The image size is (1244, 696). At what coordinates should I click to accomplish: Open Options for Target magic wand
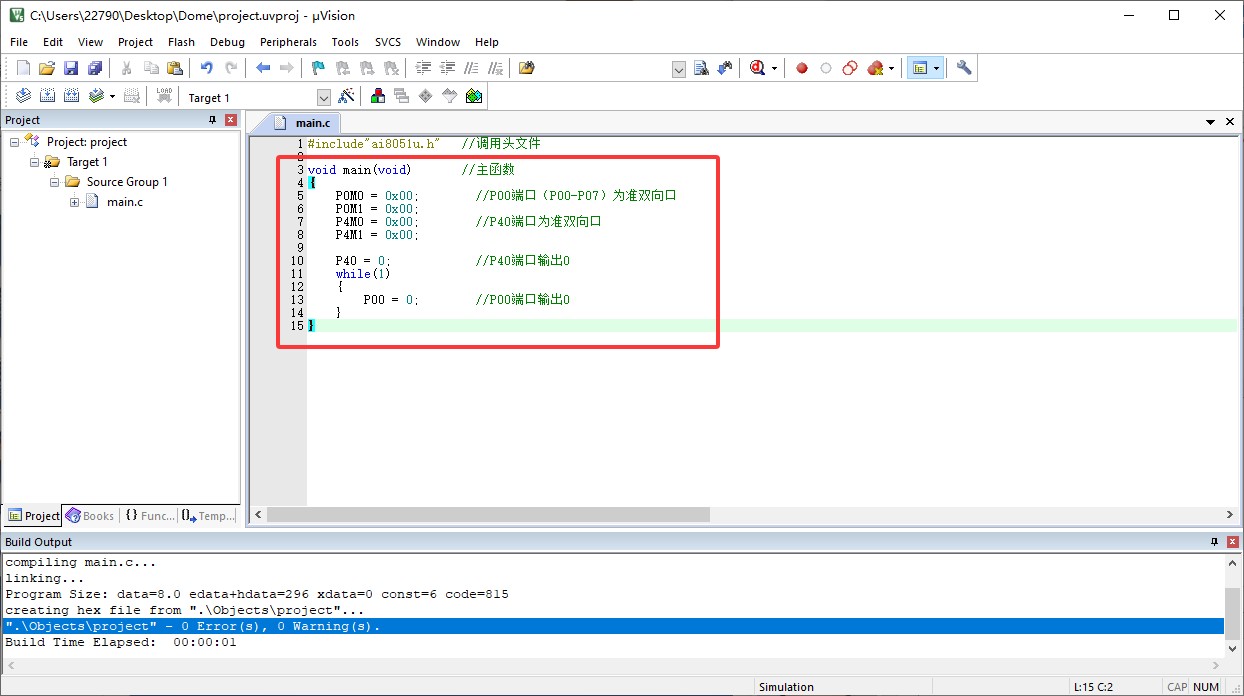click(x=347, y=96)
